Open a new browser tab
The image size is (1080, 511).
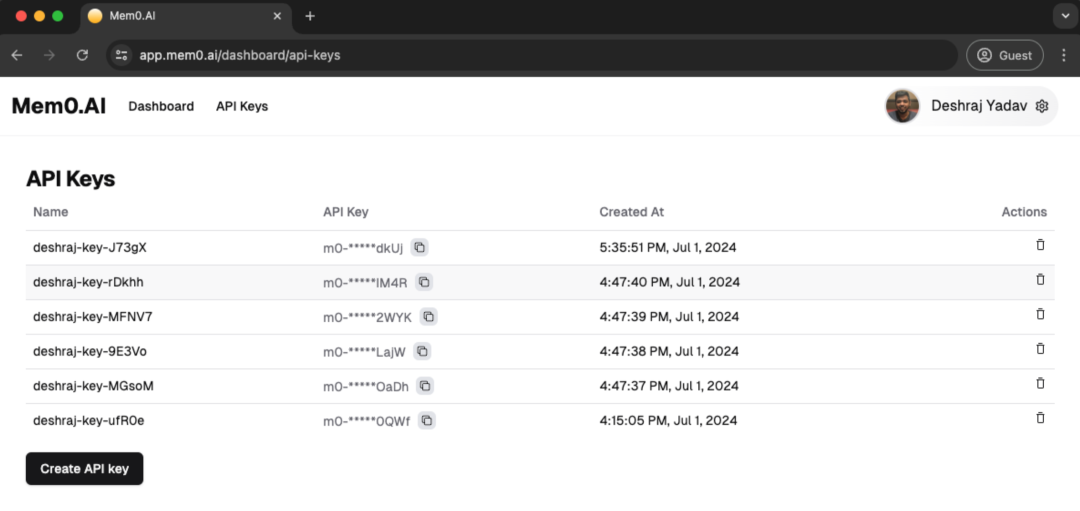(310, 16)
